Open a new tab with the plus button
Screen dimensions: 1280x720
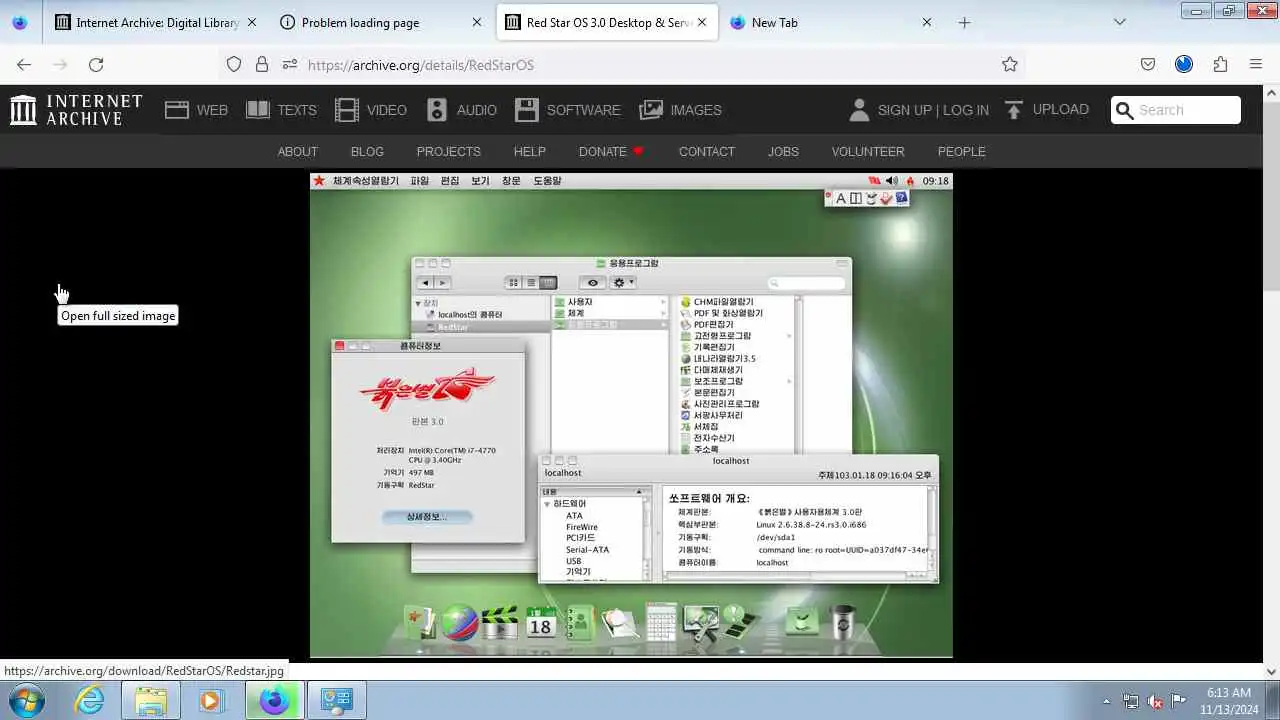[x=964, y=22]
